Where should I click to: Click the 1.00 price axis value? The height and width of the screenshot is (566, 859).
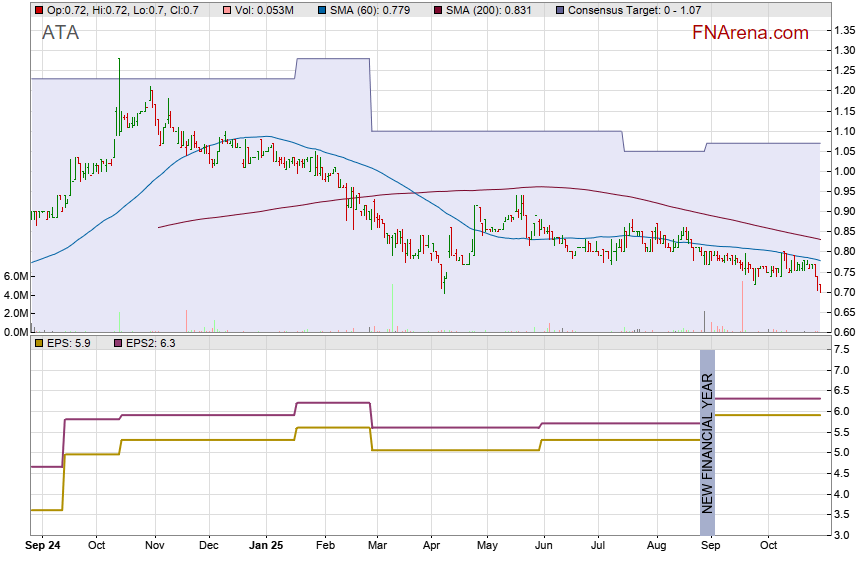pos(844,171)
